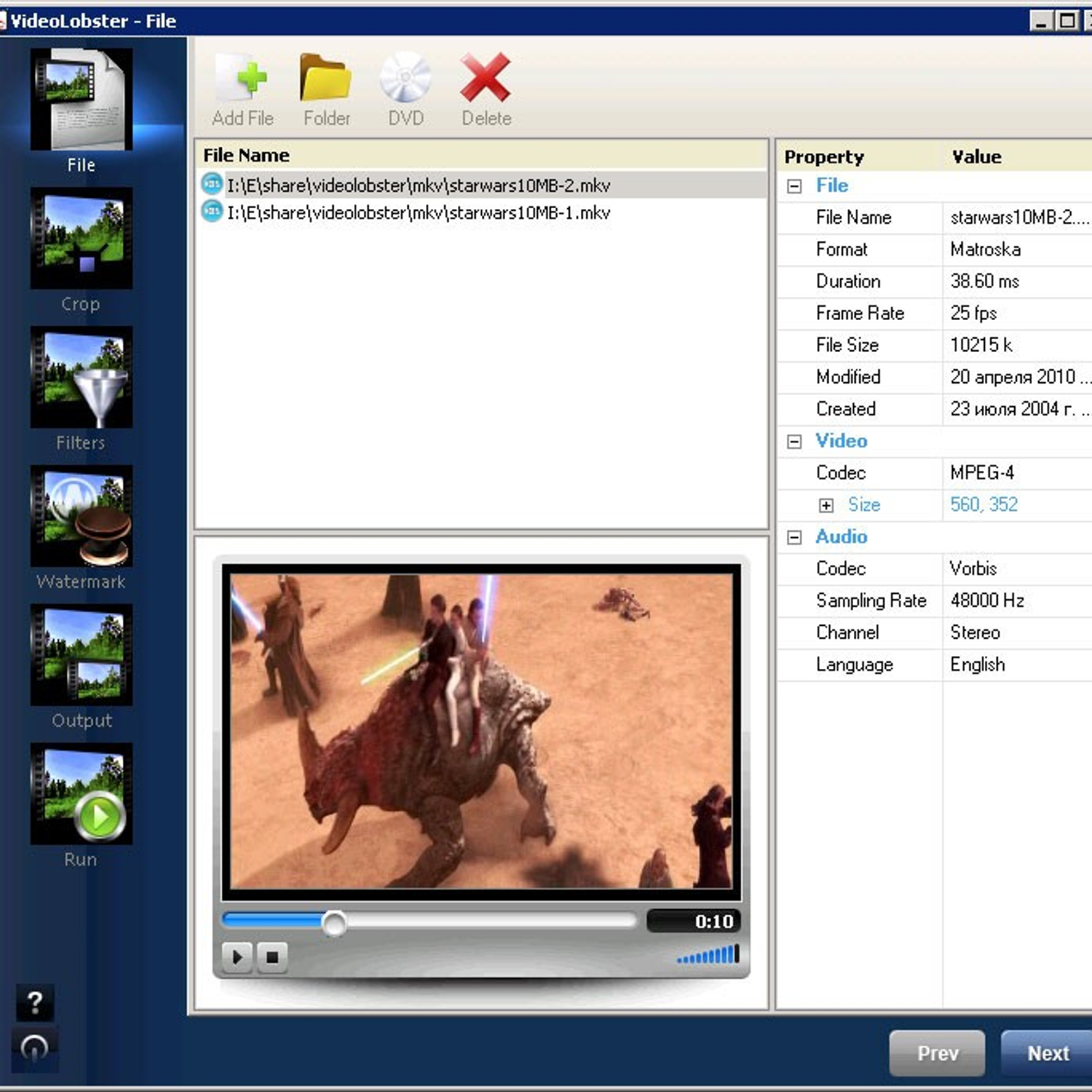Click the red Delete icon
This screenshot has width=1092, height=1092.
pos(485,78)
